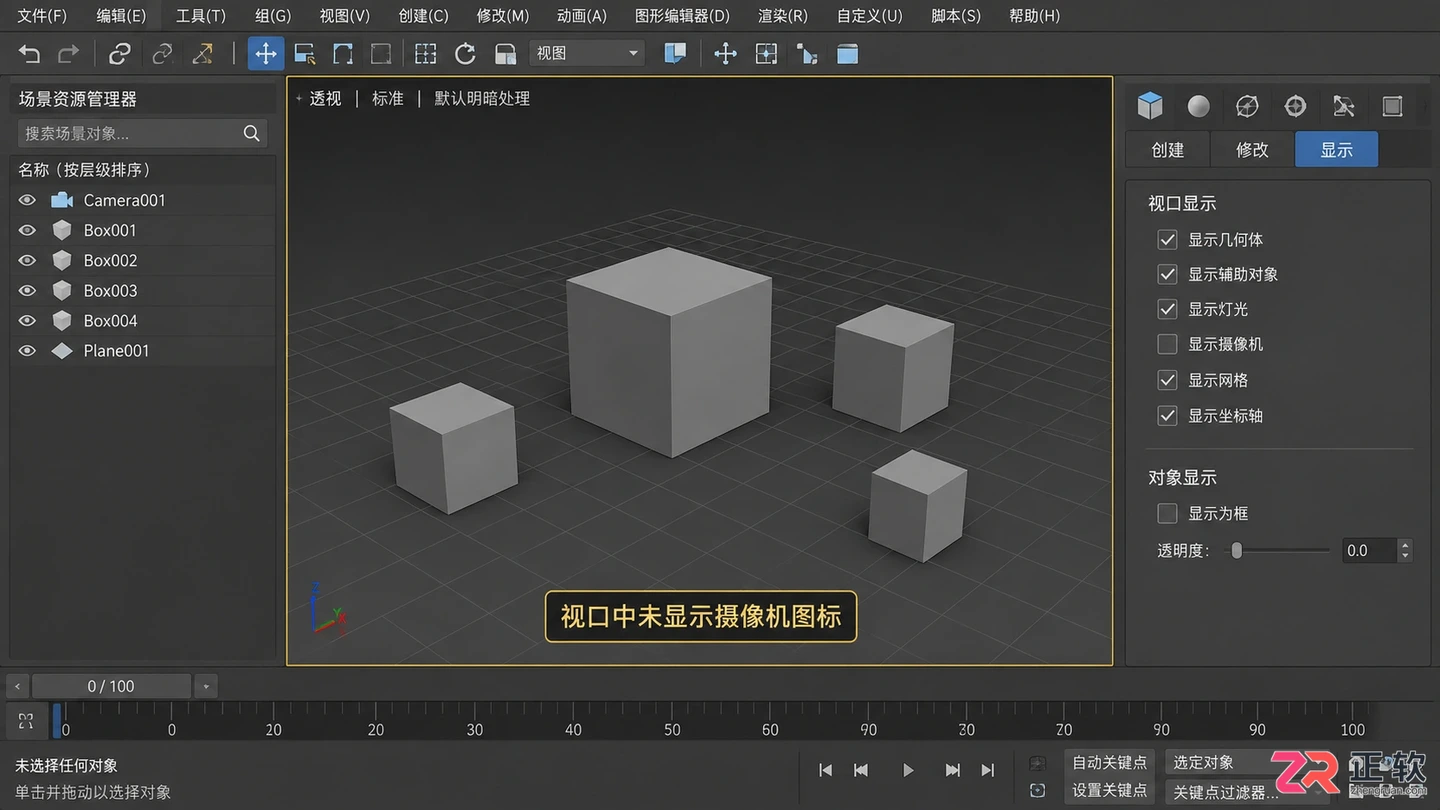Click the sphere icon in command panel
1440x810 pixels.
tap(1198, 106)
